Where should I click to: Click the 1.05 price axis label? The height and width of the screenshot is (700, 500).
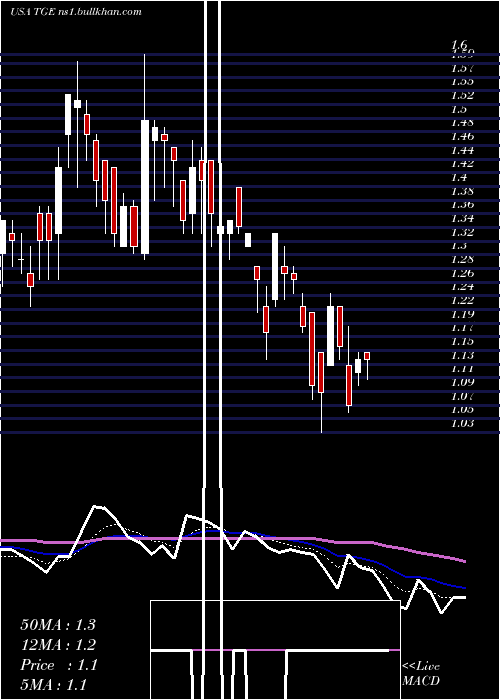462,410
